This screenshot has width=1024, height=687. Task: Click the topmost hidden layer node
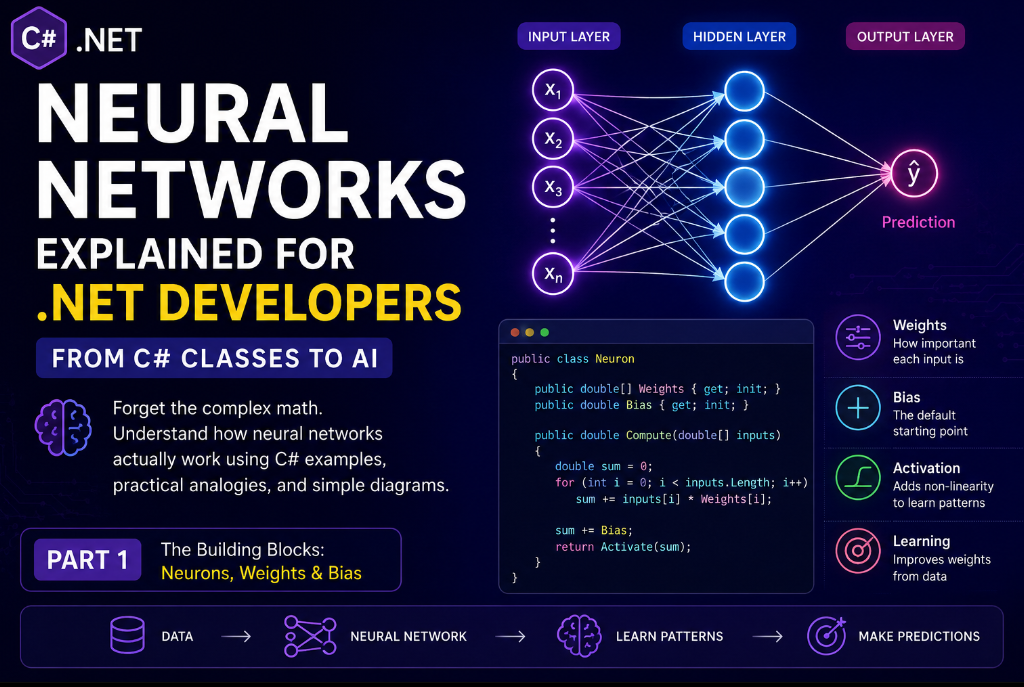[744, 91]
